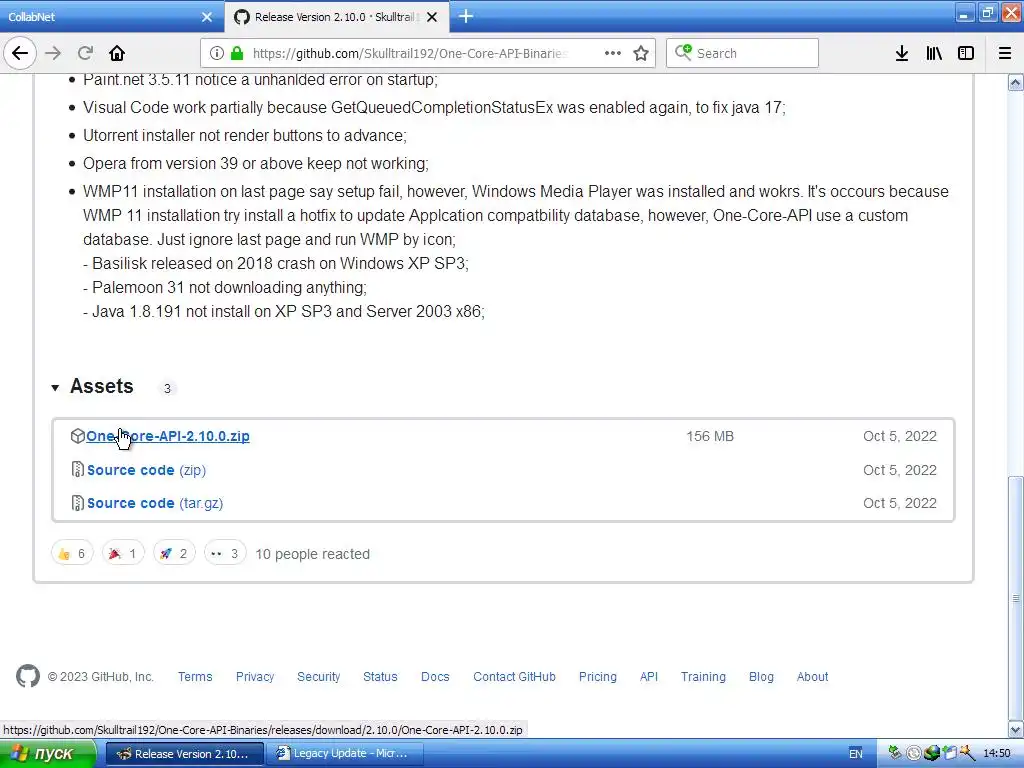Viewport: 1024px width, 768px height.
Task: Switch to Release Version taskbar button
Action: pos(185,754)
